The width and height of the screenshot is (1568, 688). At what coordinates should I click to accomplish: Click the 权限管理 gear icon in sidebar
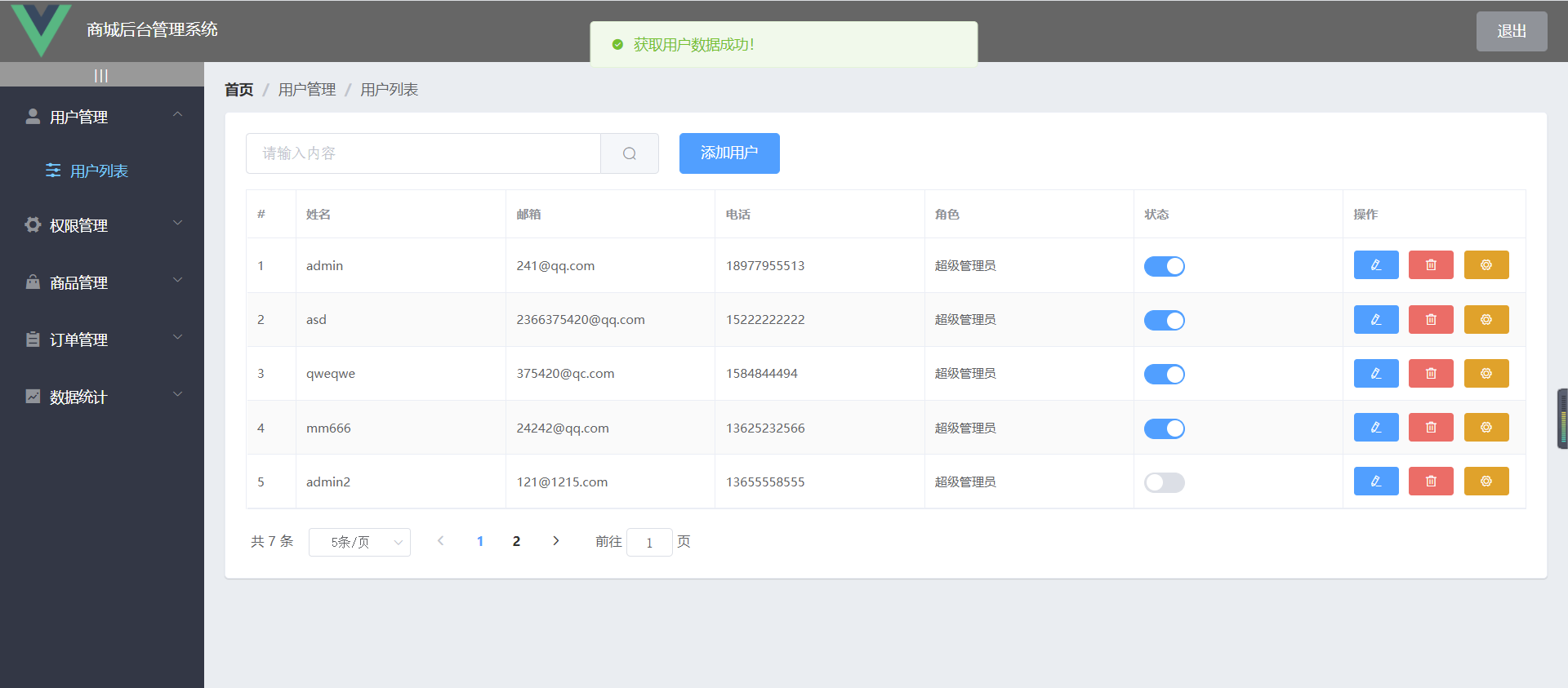point(33,224)
